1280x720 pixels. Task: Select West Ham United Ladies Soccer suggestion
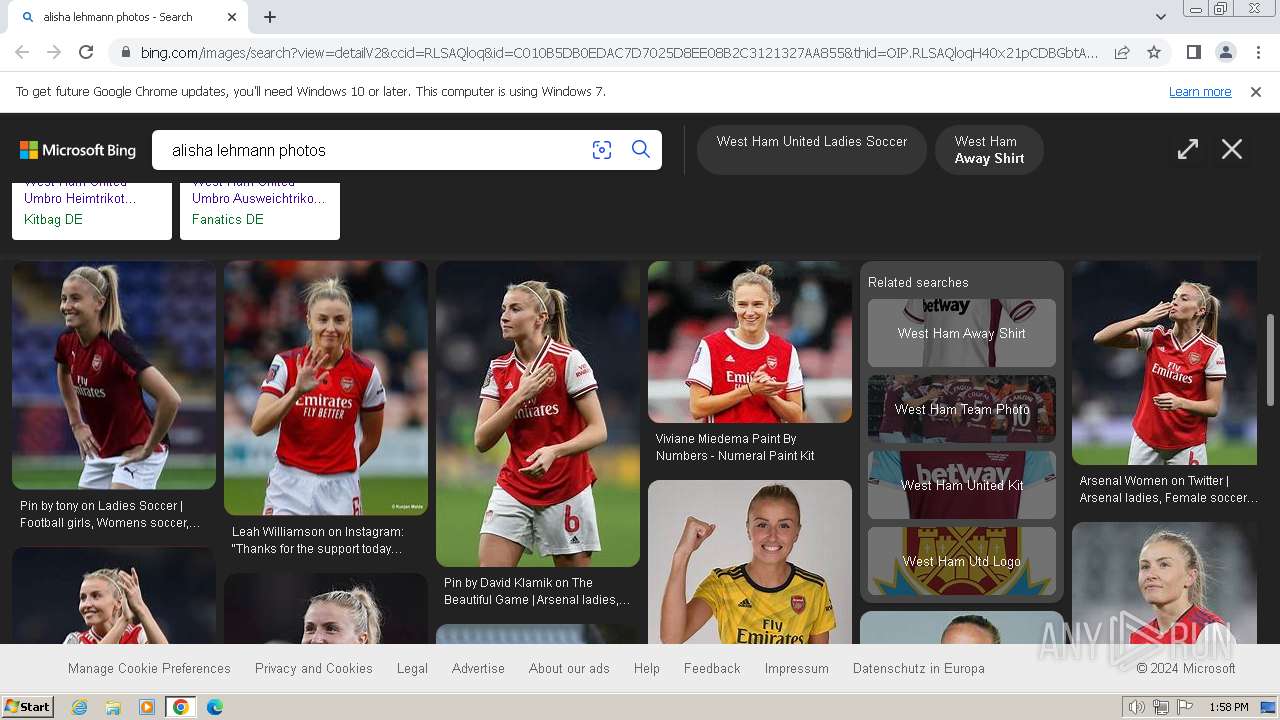tap(812, 150)
